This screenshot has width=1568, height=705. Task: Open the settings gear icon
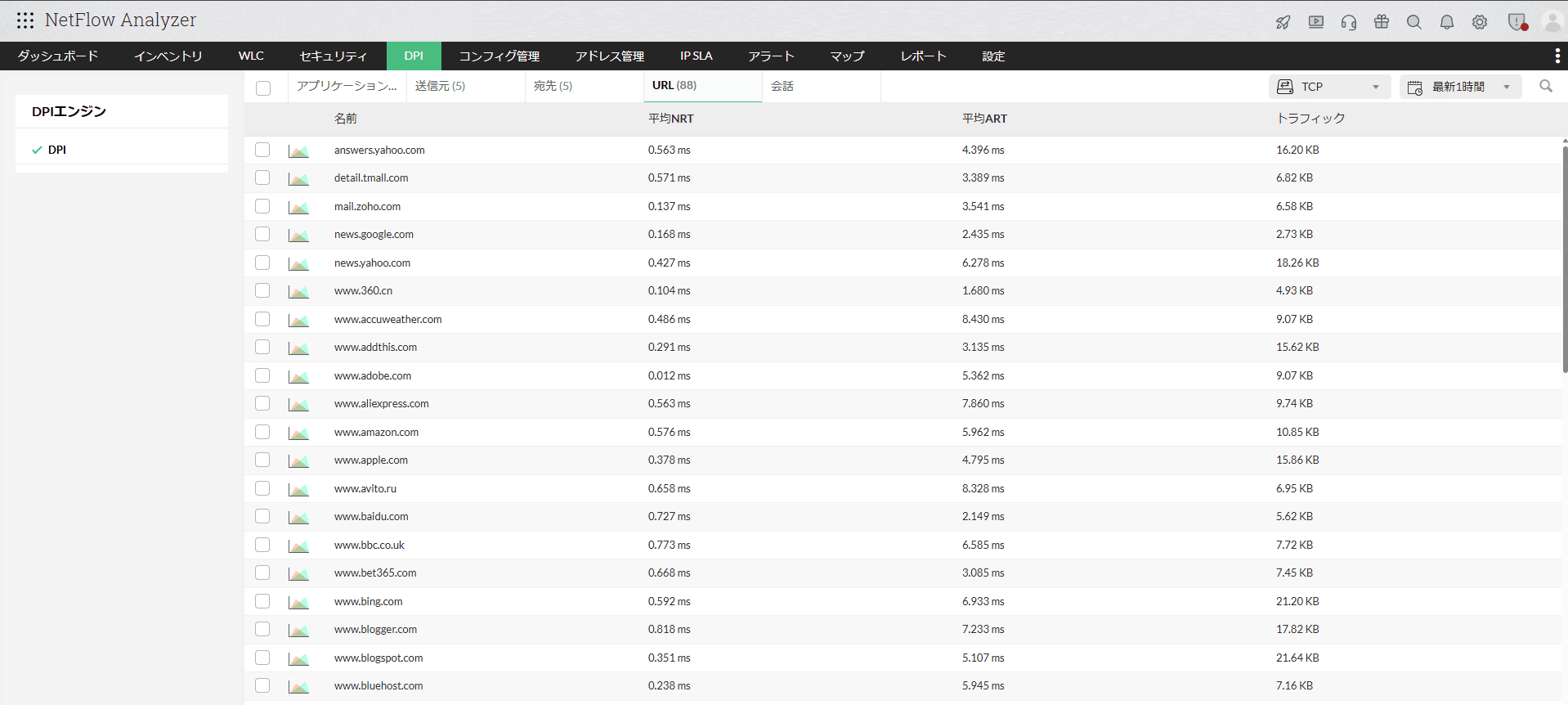pyautogui.click(x=1480, y=22)
